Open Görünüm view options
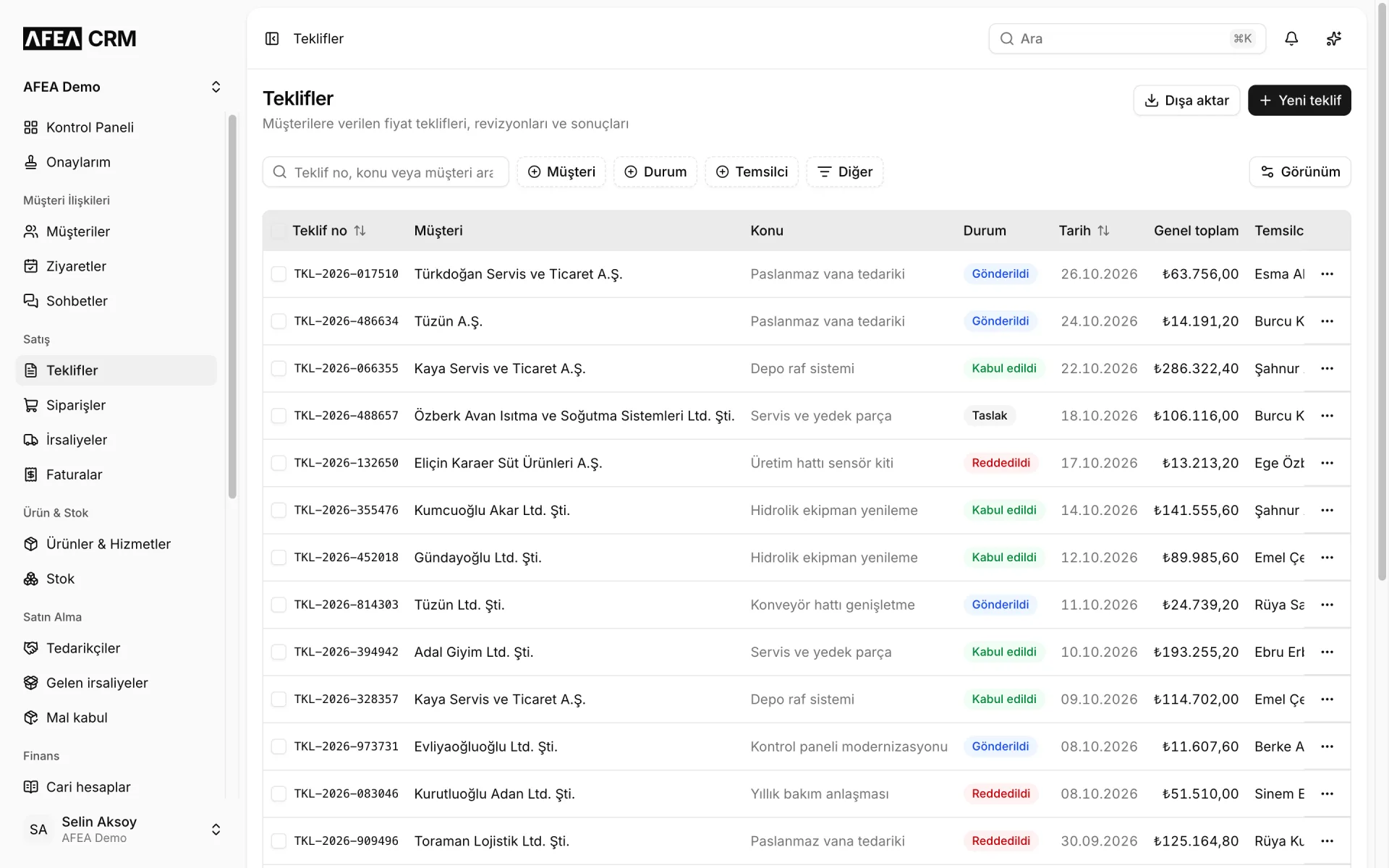 [1300, 172]
